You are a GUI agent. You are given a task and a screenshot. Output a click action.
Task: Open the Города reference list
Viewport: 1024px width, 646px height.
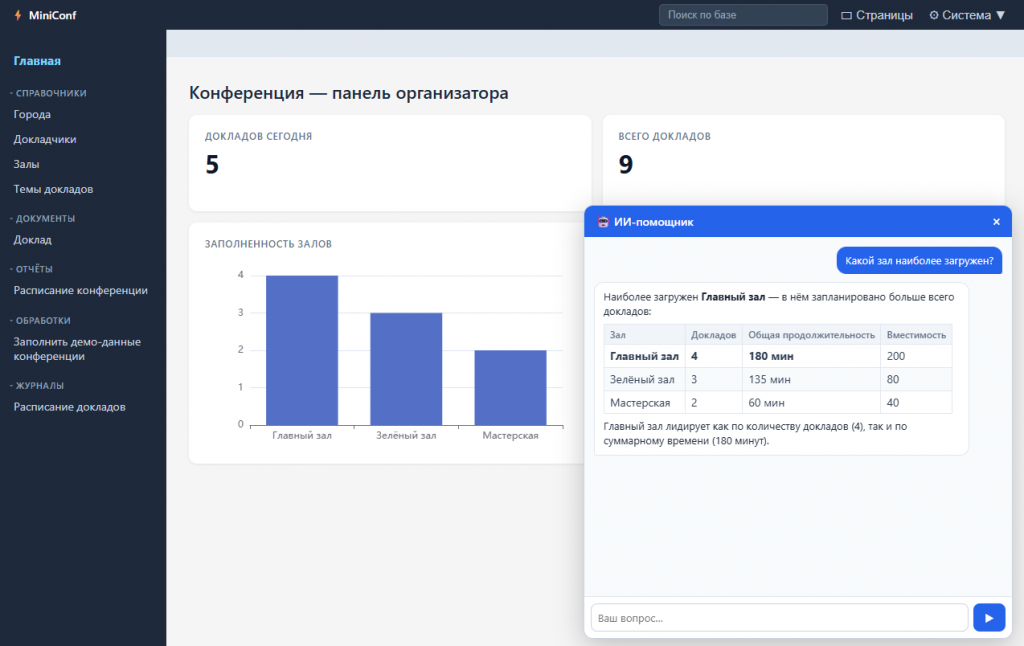pyautogui.click(x=32, y=114)
